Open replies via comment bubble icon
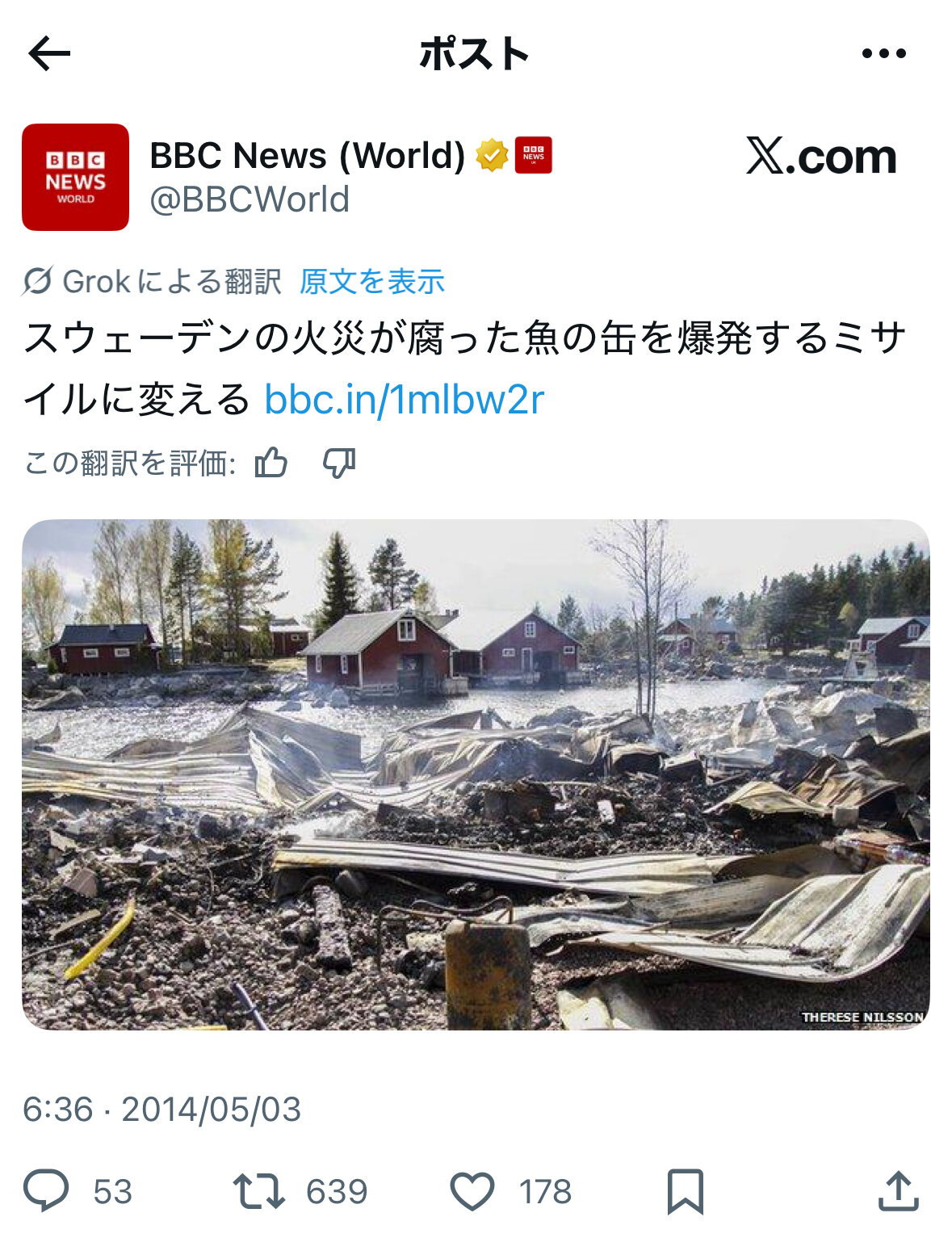 pyautogui.click(x=46, y=1190)
